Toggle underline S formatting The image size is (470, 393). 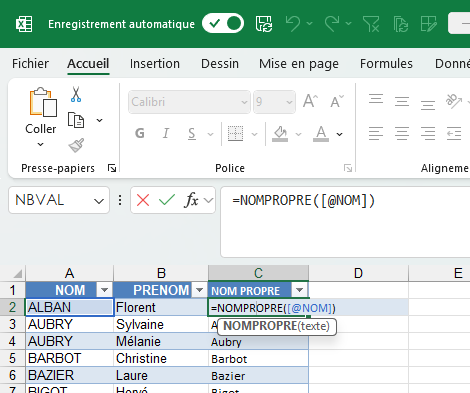(192, 134)
